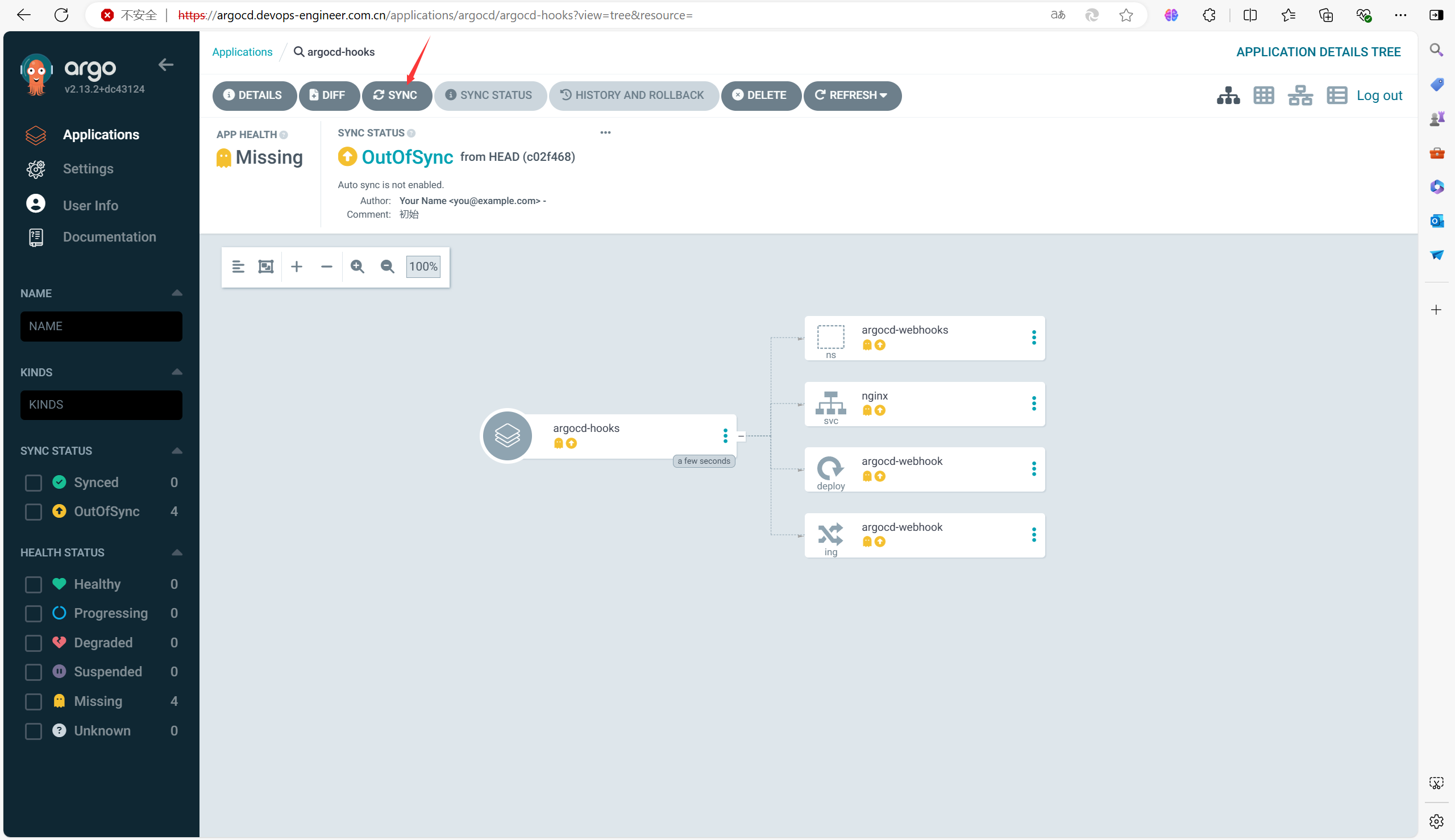Viewport: 1455px width, 840px height.
Task: Select the nginx svc node
Action: tap(924, 404)
